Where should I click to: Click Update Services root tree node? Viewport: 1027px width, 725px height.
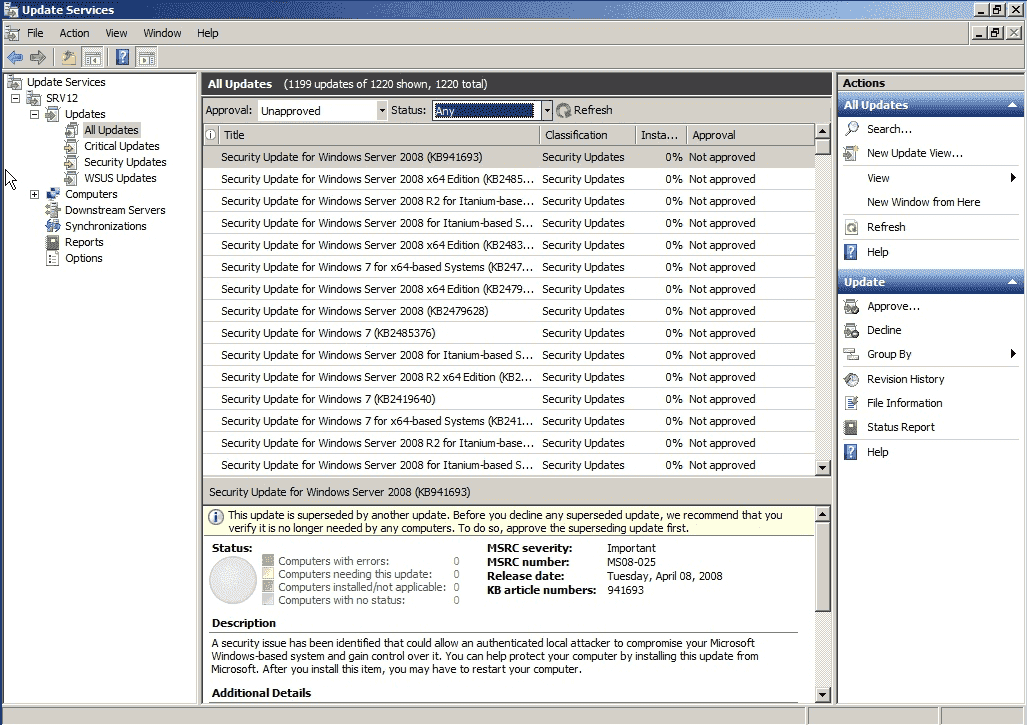click(x=65, y=82)
